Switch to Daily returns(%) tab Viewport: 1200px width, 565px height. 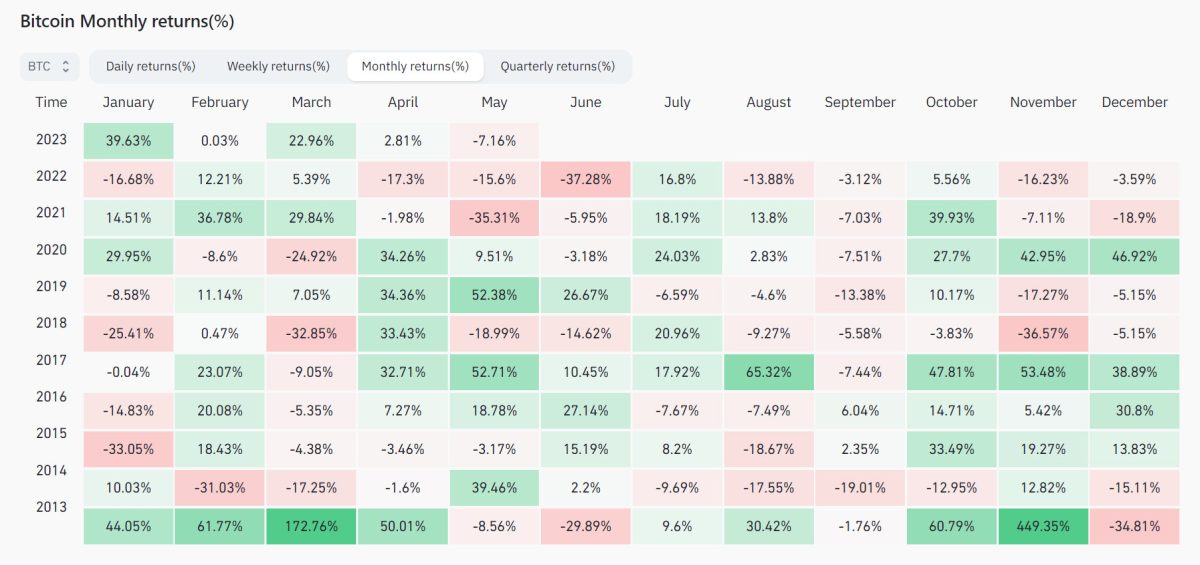click(x=150, y=66)
